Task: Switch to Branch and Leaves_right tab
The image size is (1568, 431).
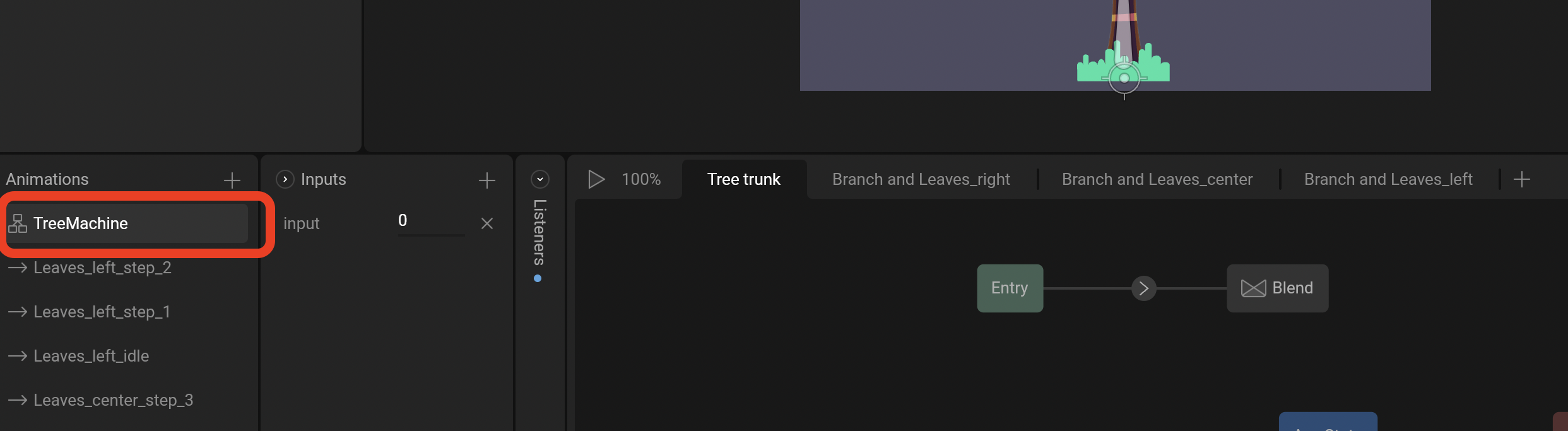Action: pos(921,180)
